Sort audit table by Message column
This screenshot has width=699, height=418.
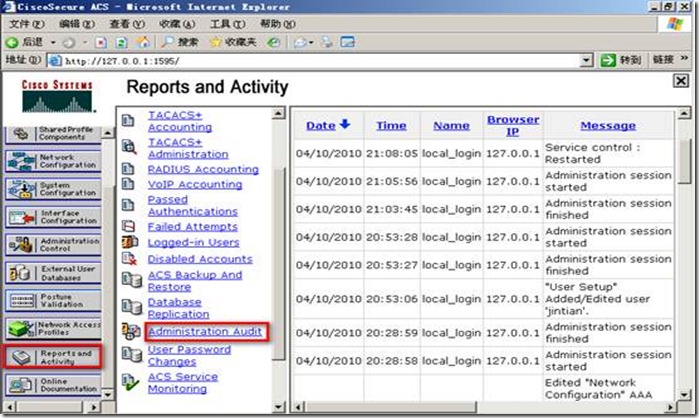[608, 126]
